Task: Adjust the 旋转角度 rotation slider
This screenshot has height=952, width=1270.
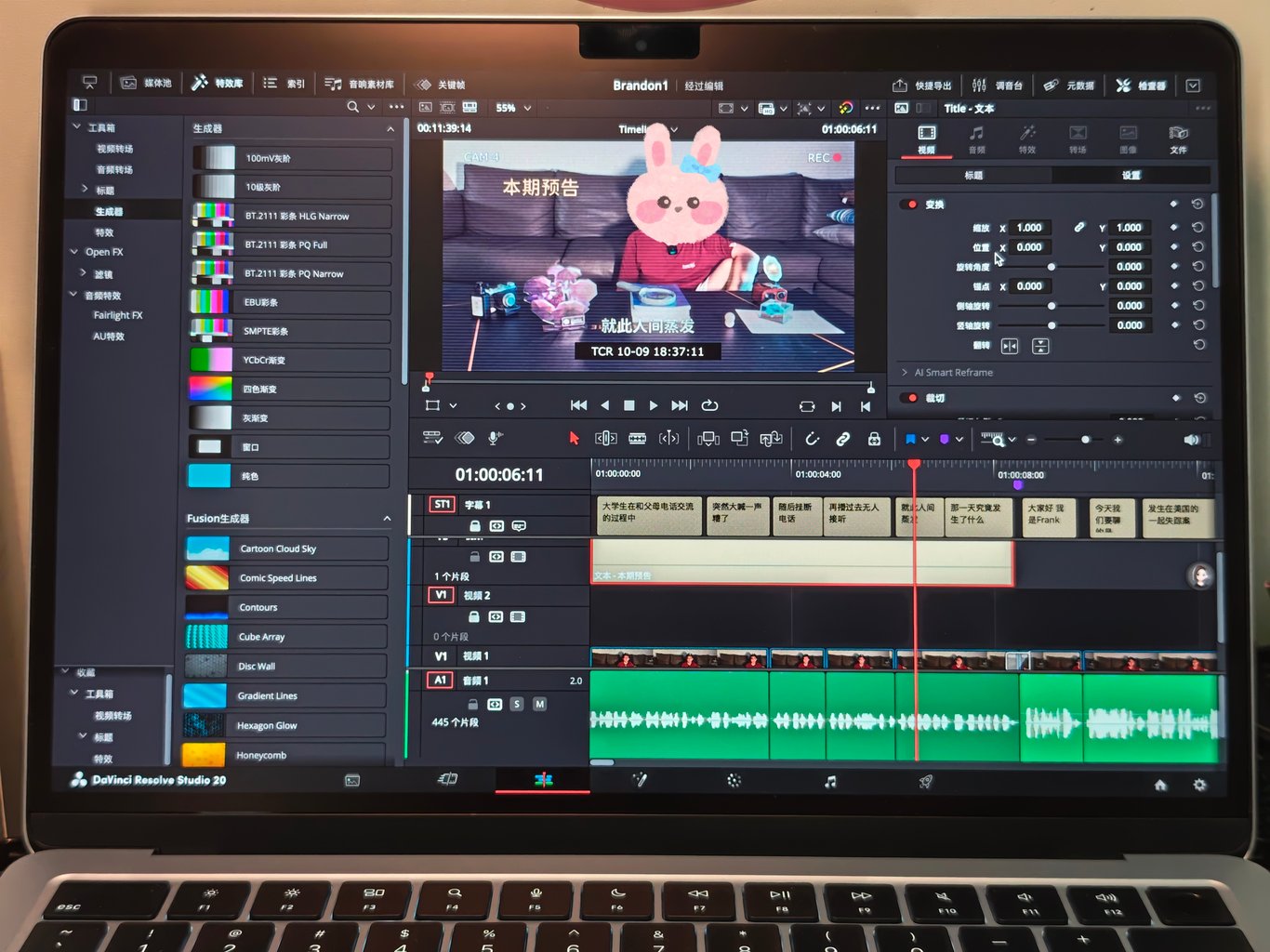Action: click(x=1052, y=267)
